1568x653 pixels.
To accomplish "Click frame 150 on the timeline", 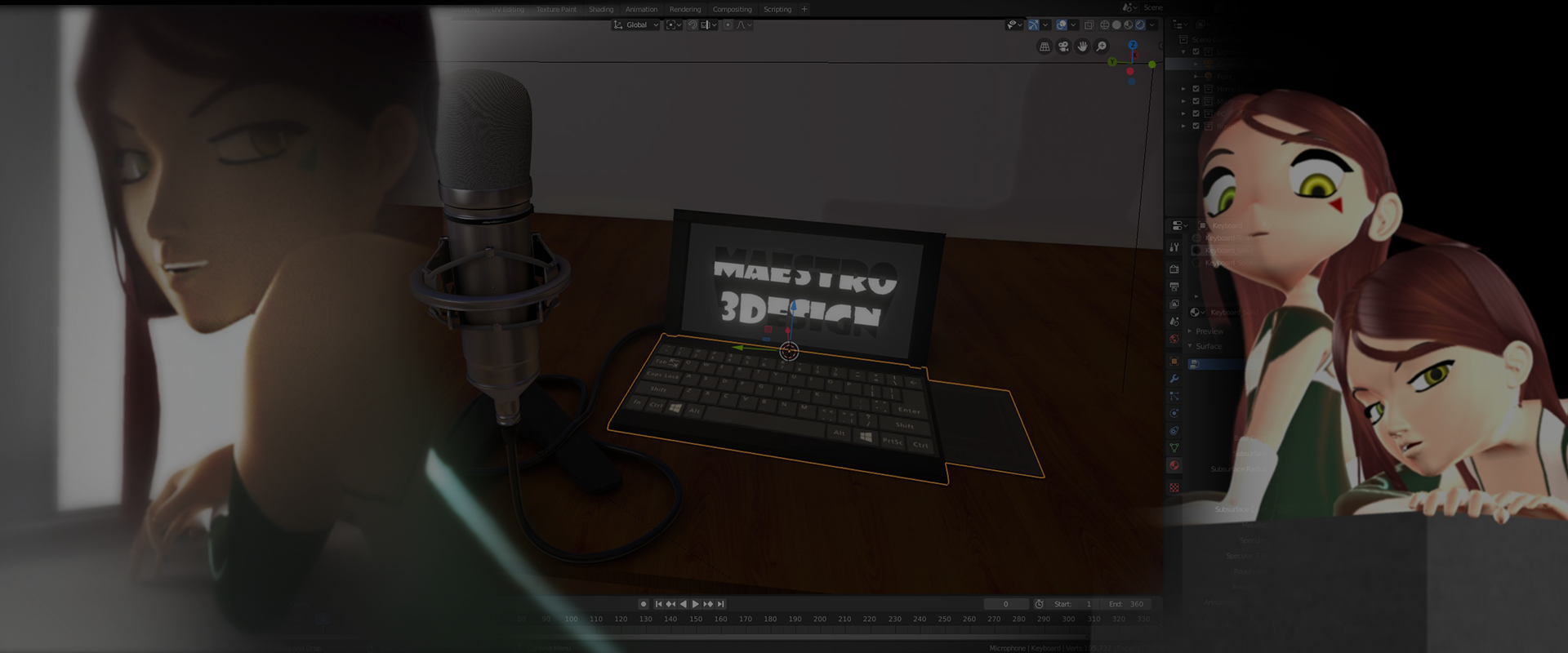I will 695,620.
